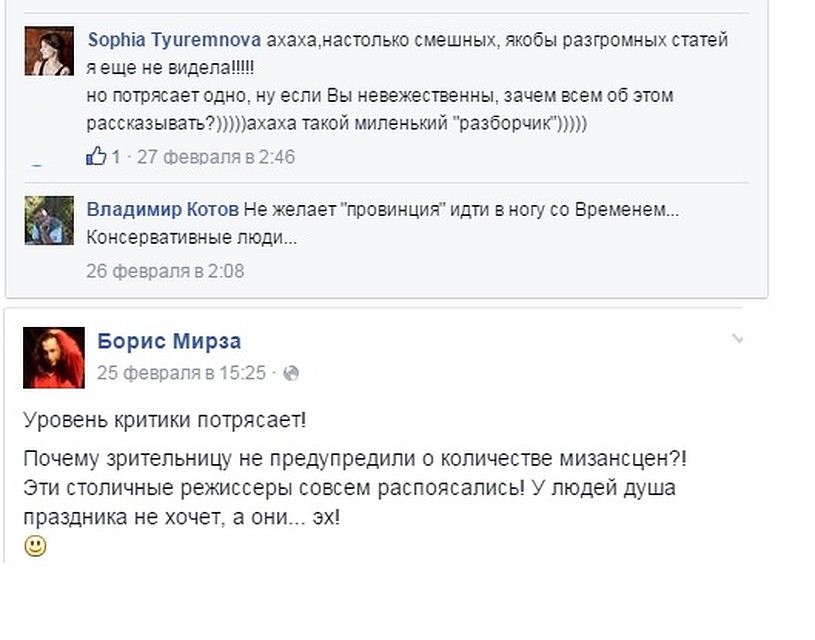This screenshot has height=640, width=815.
Task: Open Владимир Котов's profile name link
Action: (x=163, y=209)
